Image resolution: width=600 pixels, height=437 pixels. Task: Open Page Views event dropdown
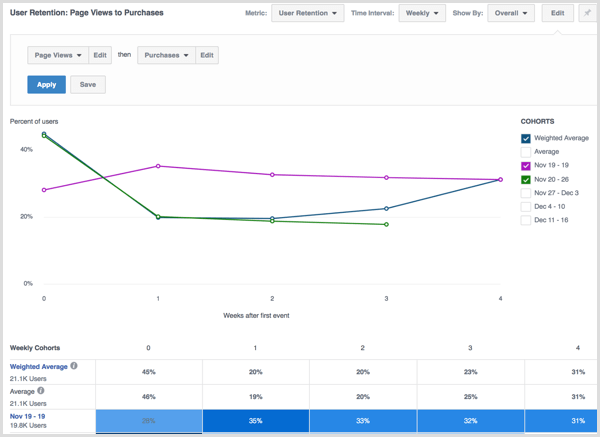tap(58, 55)
